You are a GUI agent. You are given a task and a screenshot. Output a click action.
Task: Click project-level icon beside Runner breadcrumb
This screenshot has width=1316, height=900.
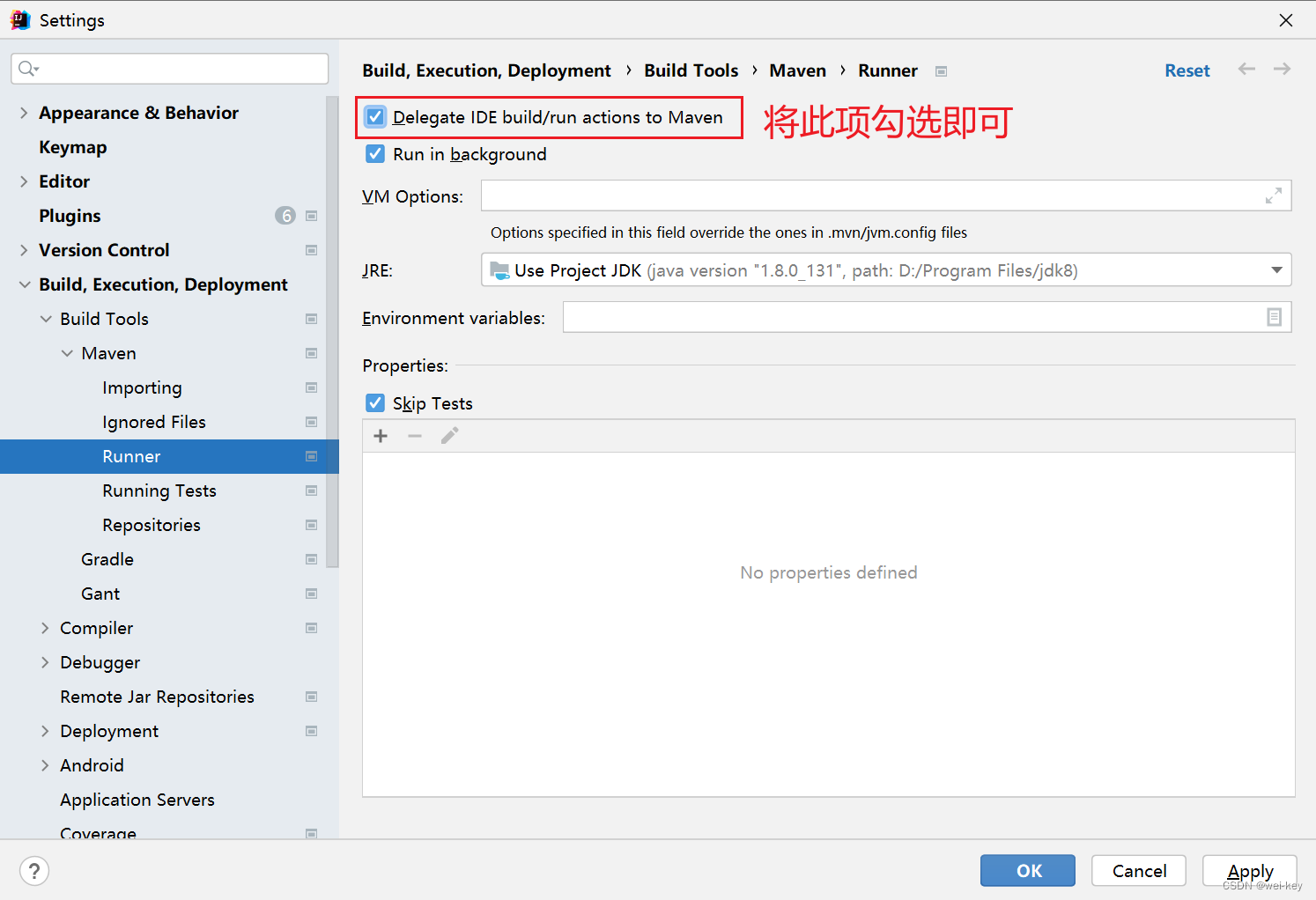(x=941, y=71)
